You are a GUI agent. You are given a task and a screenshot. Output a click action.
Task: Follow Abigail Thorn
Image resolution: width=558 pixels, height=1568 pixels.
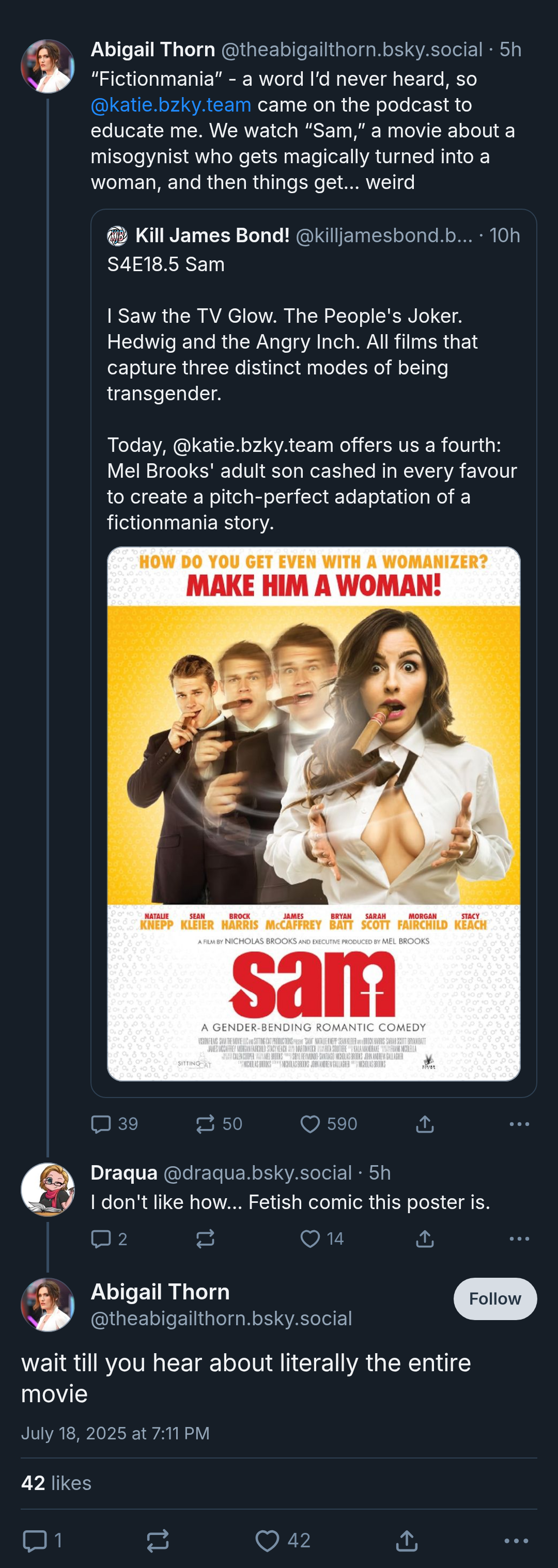[x=494, y=1298]
